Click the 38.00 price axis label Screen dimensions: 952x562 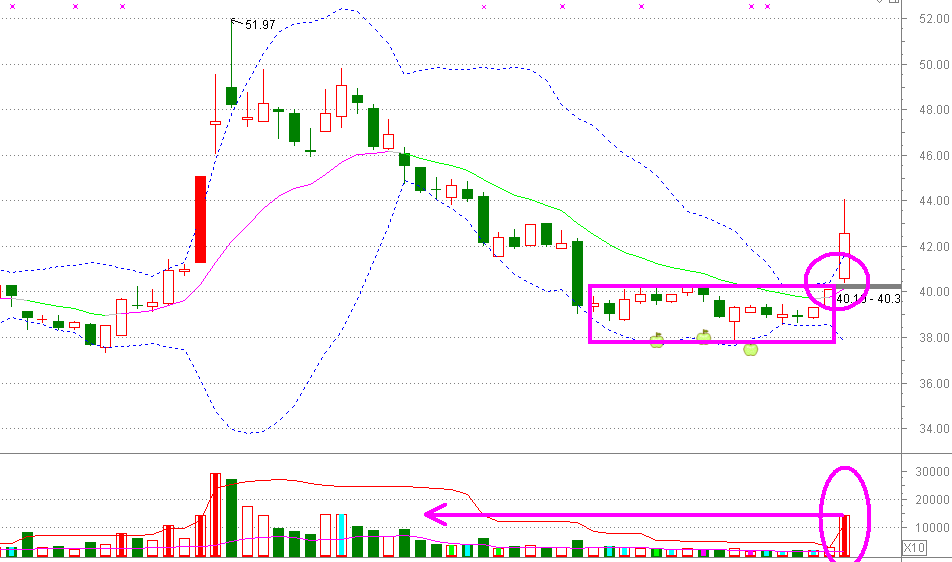[x=934, y=337]
